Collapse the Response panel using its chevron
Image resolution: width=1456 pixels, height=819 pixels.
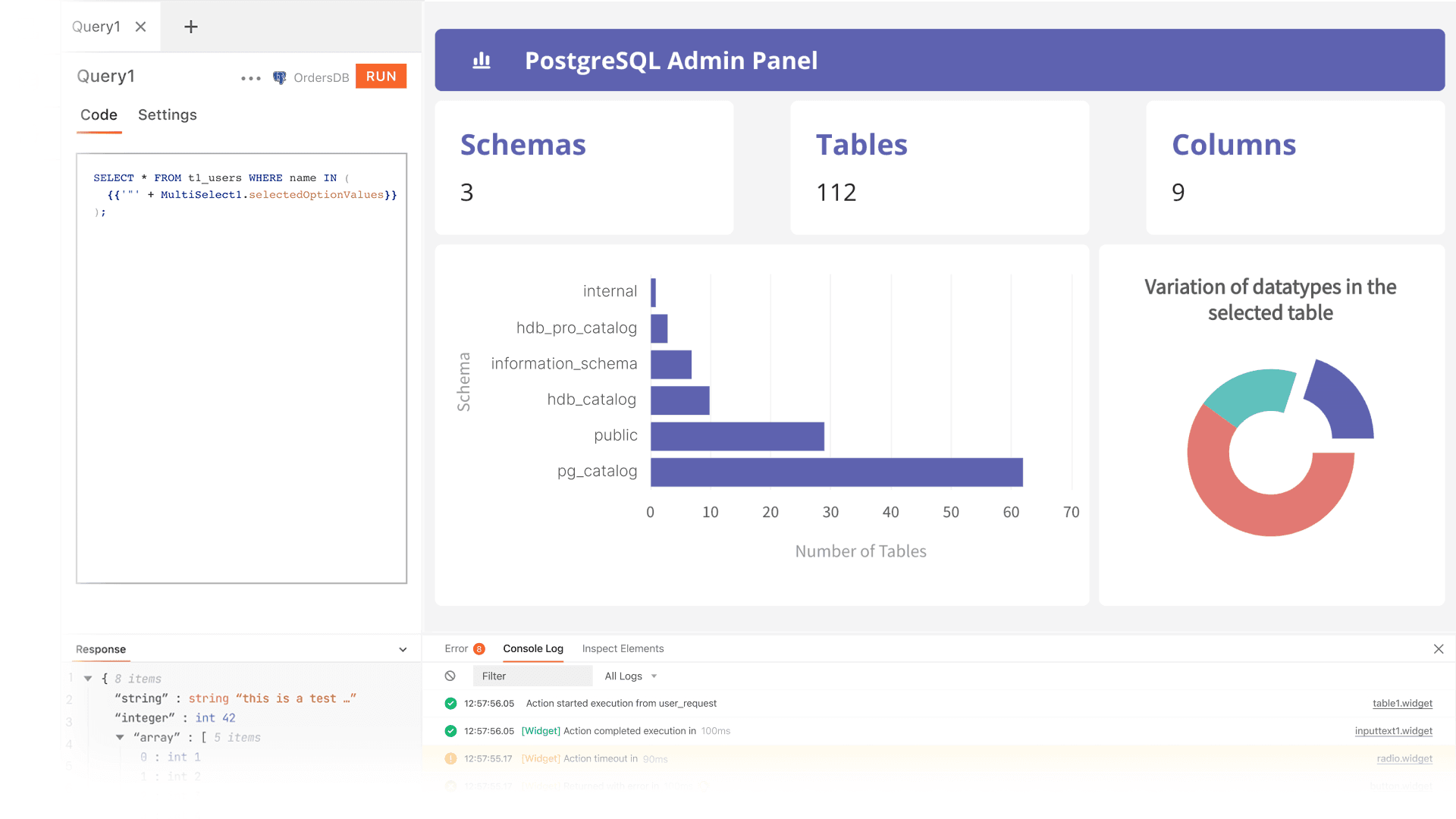pyautogui.click(x=403, y=649)
